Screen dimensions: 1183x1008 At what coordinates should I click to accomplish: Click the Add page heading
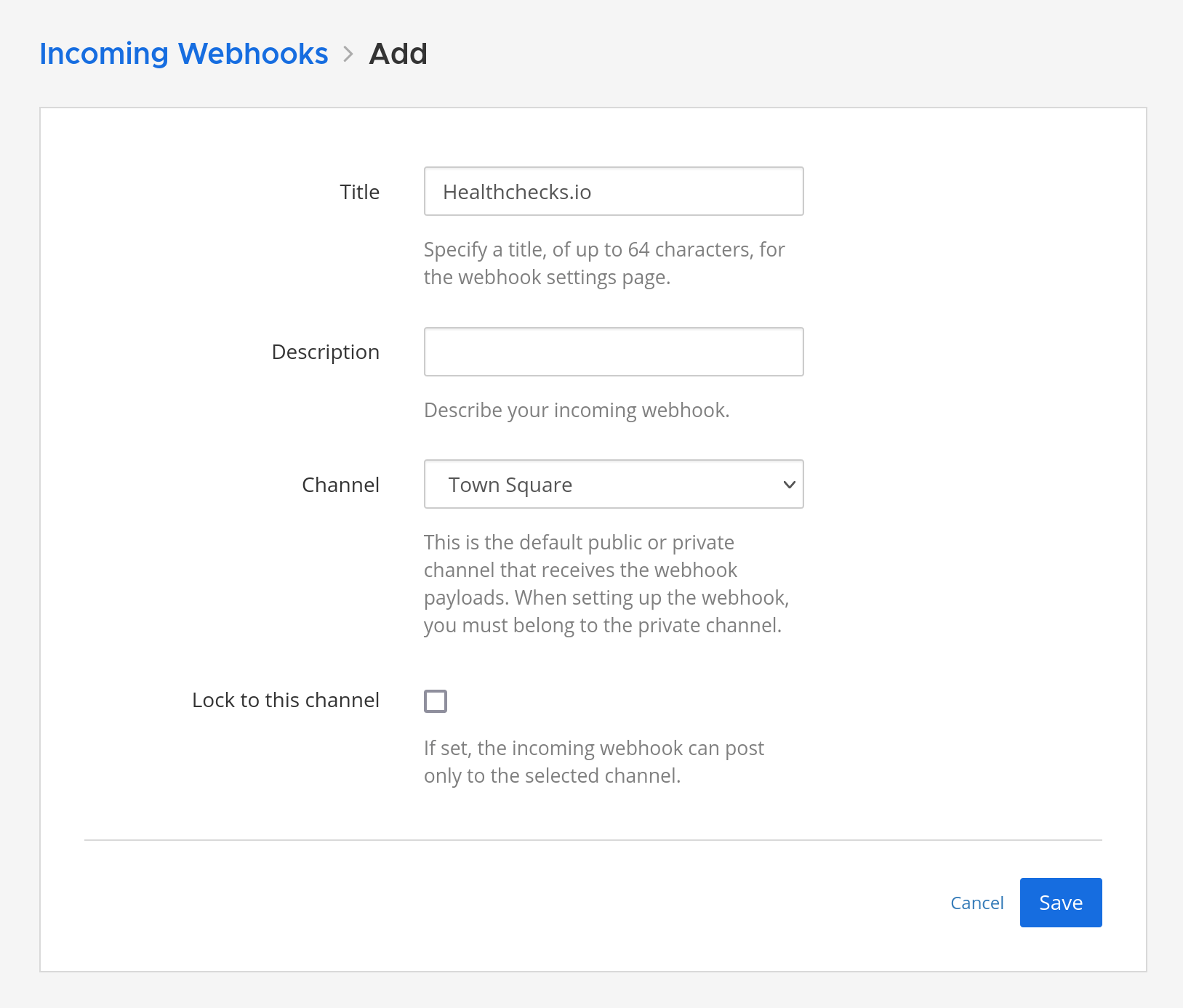click(398, 54)
